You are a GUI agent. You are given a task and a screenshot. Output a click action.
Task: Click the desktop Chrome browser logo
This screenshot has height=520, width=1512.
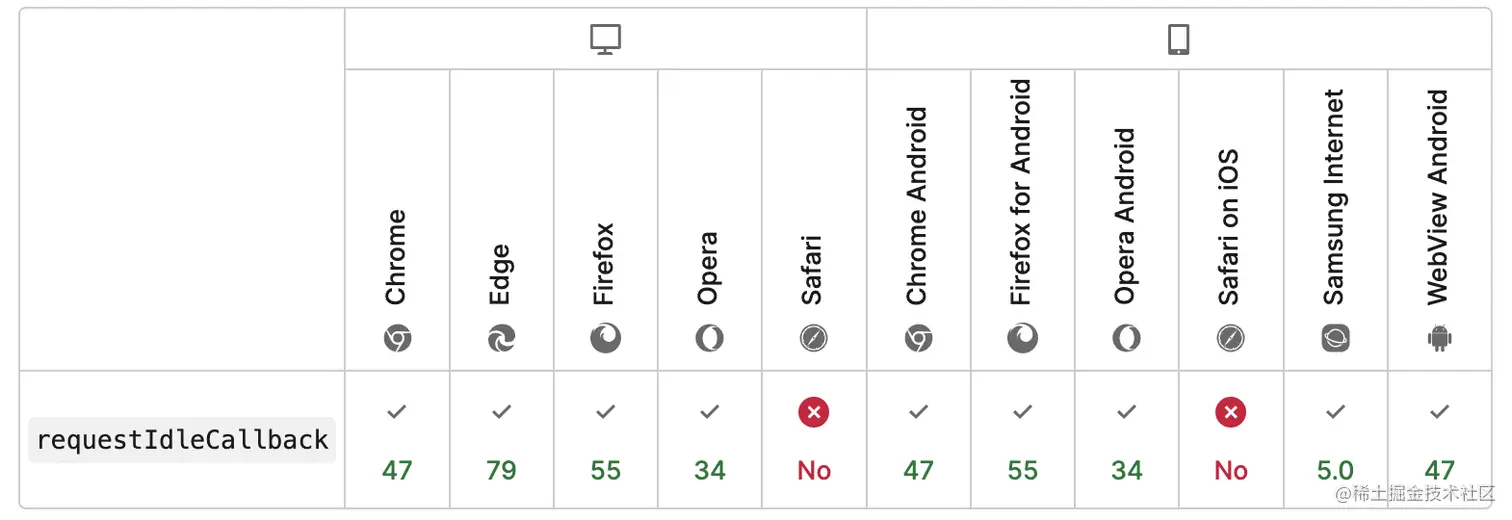tap(397, 339)
